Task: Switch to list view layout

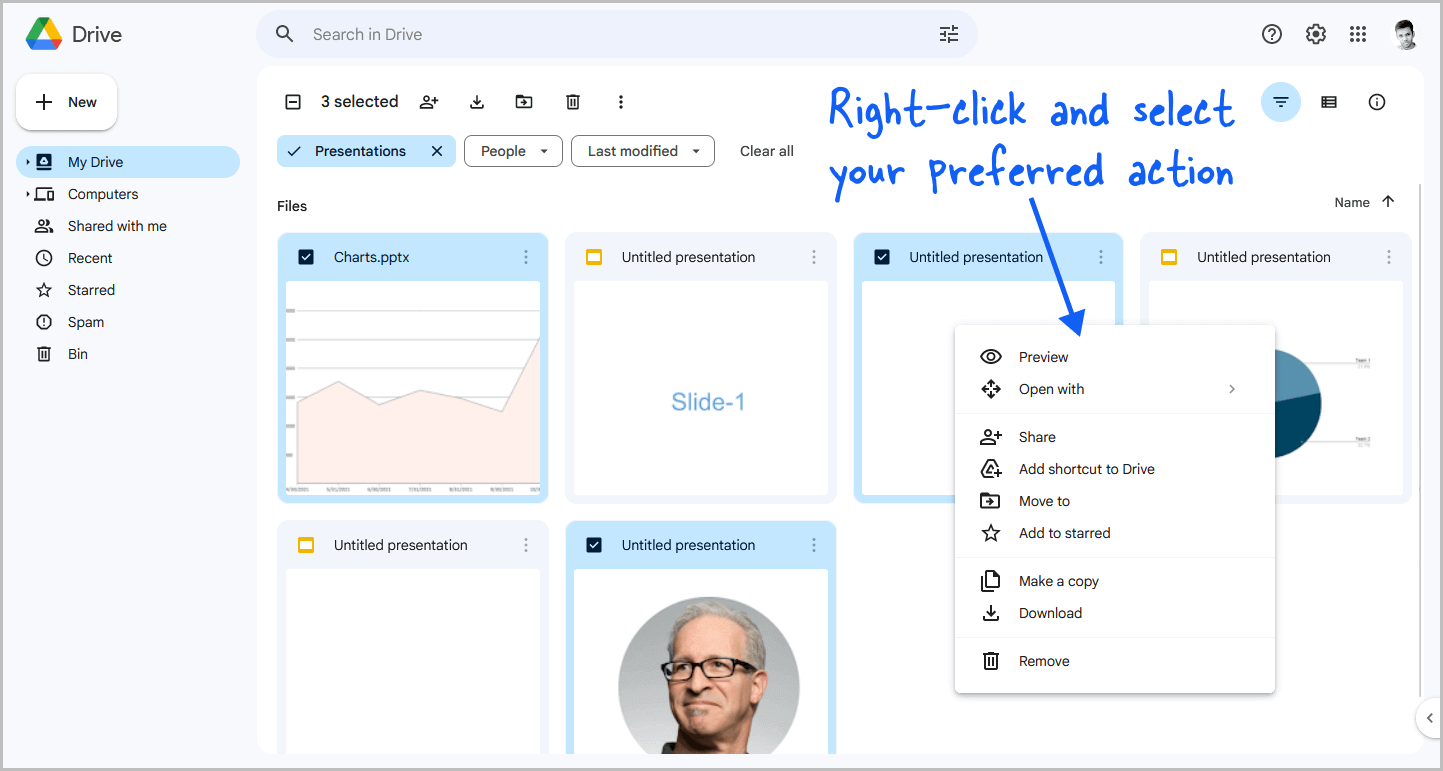Action: [1328, 102]
